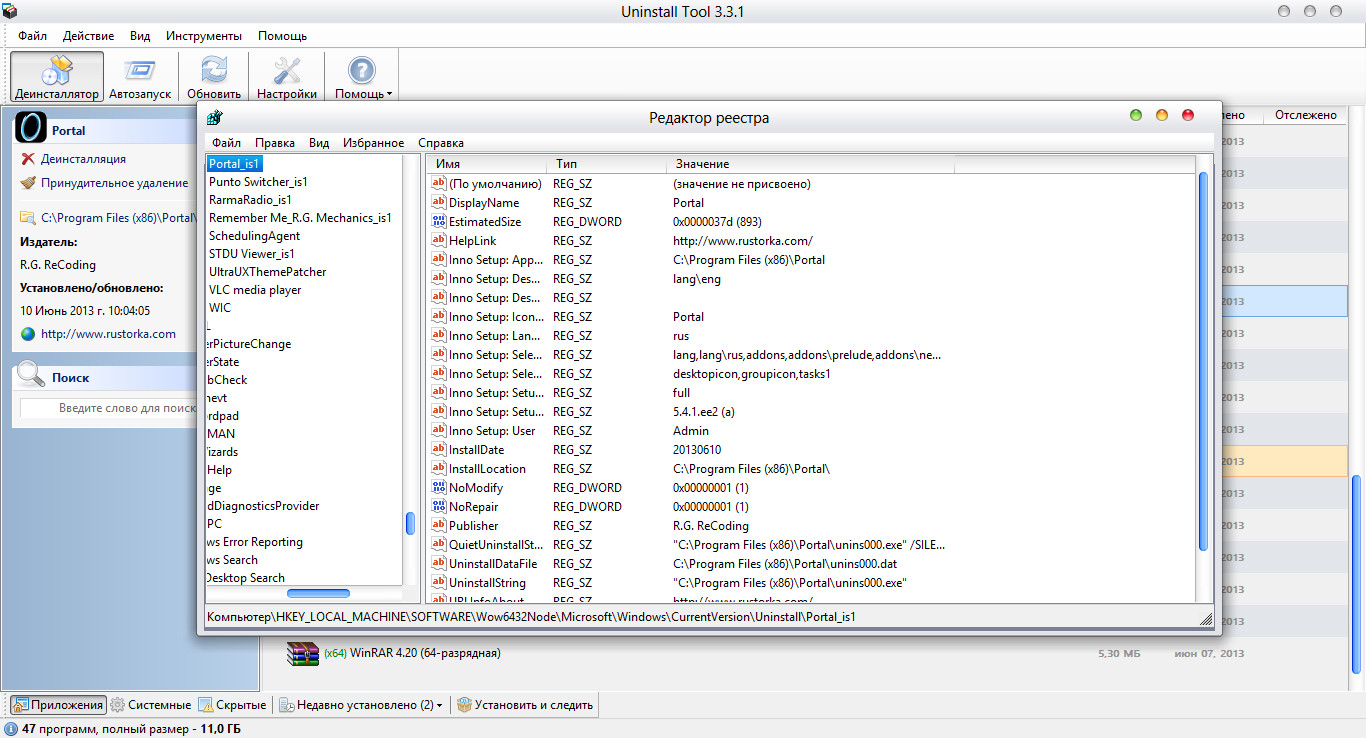The image size is (1366, 738).
Task: Click Установить и следить button
Action: 525,705
